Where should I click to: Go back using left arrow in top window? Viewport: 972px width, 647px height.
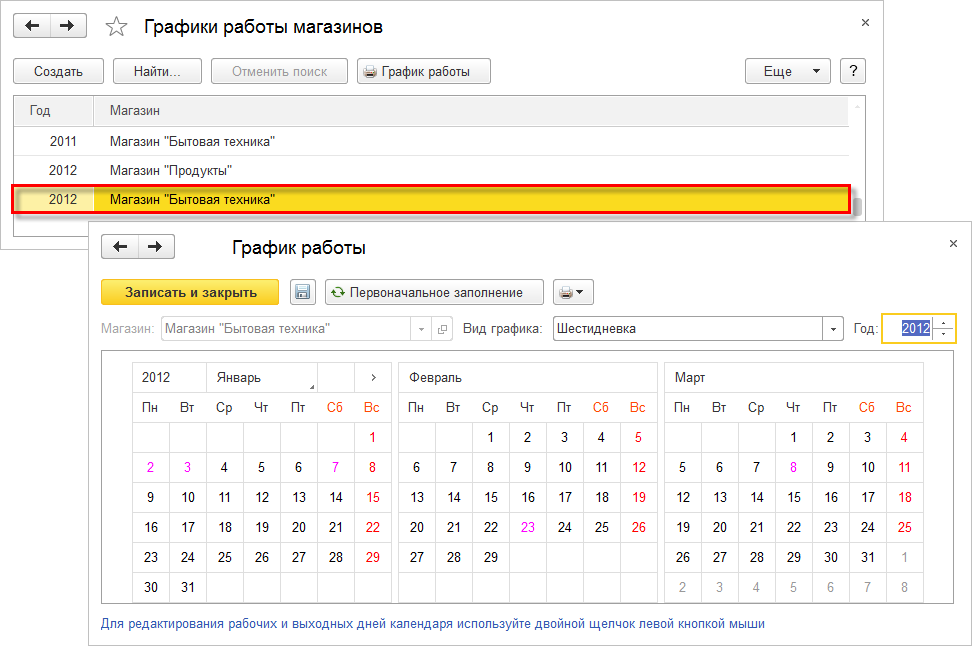coord(32,26)
